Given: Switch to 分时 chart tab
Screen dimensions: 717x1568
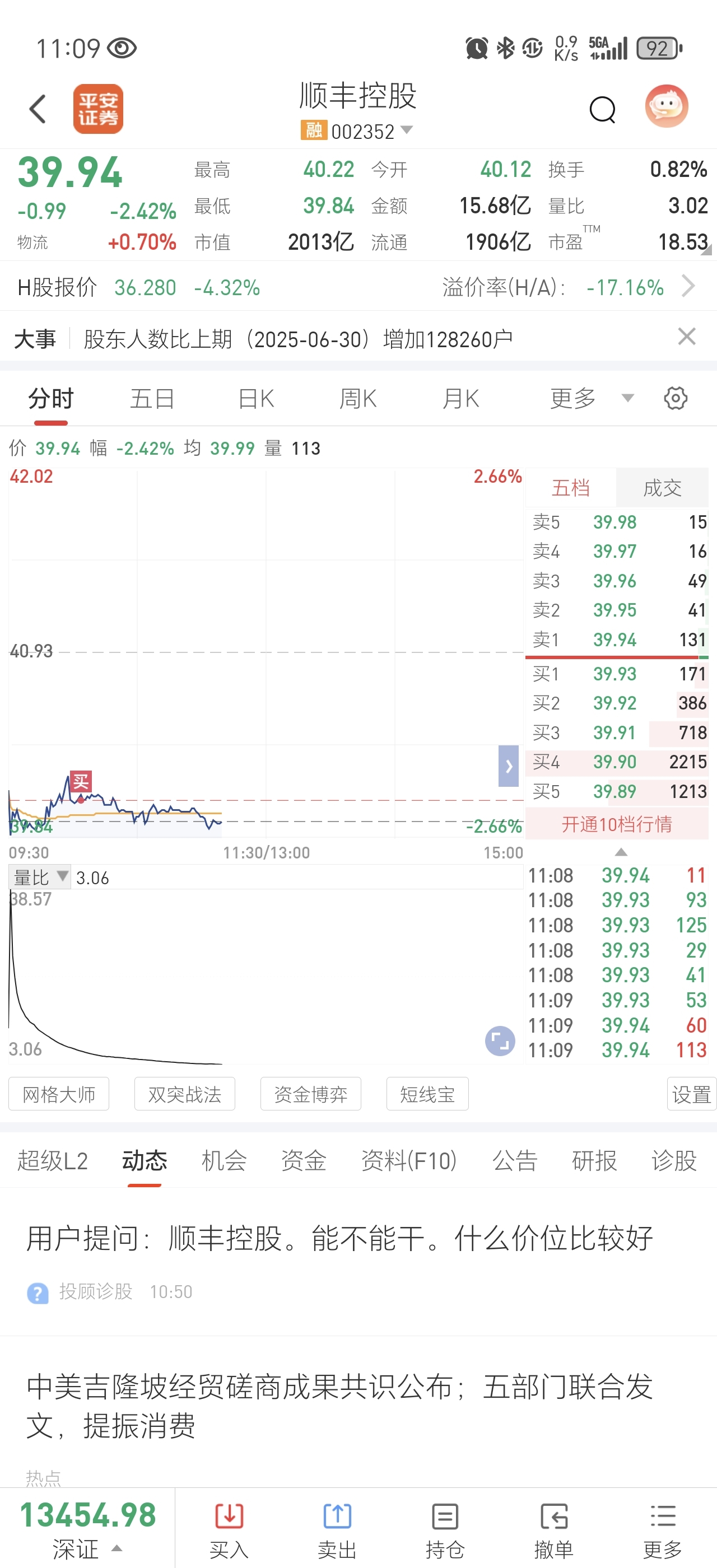Looking at the screenshot, I should (x=51, y=399).
